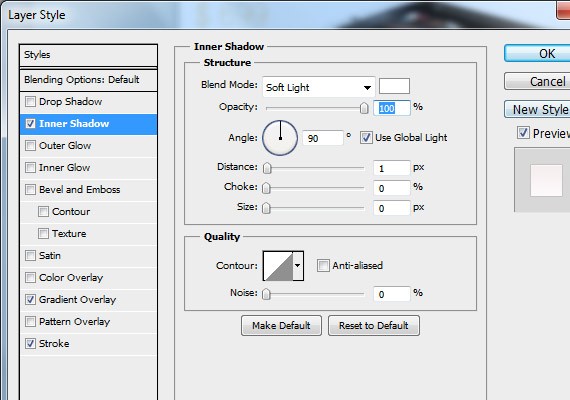Screen dimensions: 570x400
Task: Open the Blend Mode Soft Light dropdown
Action: pos(318,87)
